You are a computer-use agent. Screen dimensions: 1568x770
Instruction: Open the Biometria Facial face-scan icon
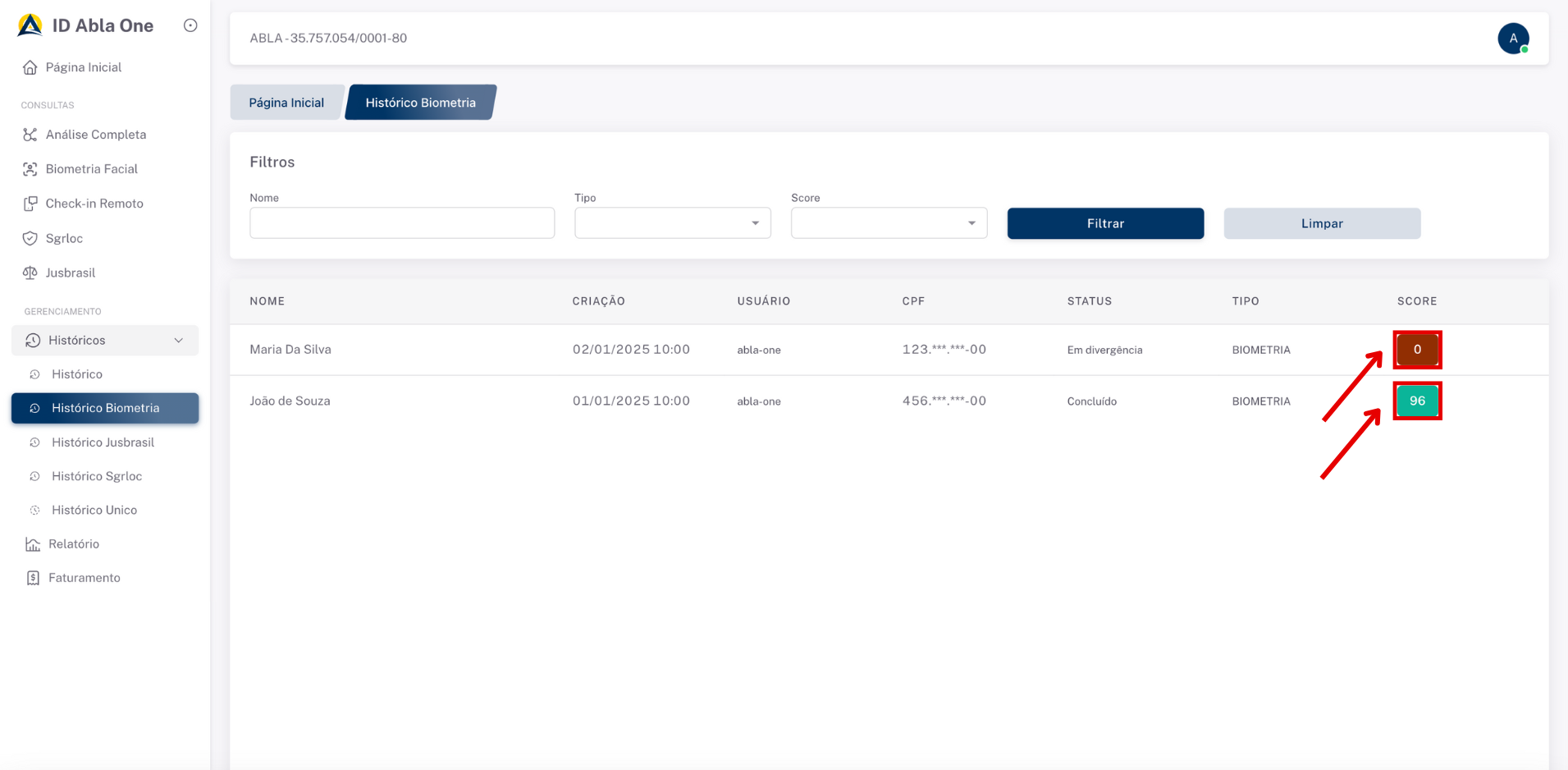(30, 169)
